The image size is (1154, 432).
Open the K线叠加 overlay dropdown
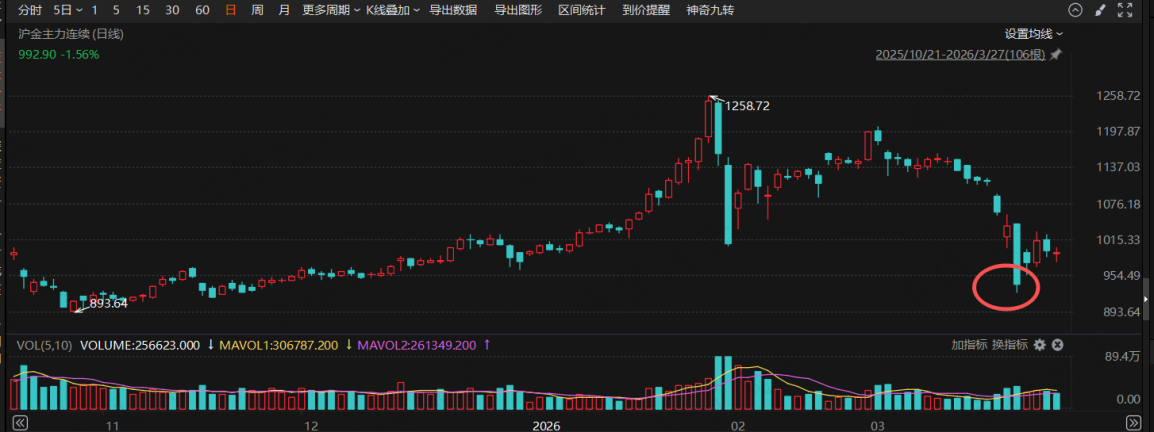click(x=393, y=10)
